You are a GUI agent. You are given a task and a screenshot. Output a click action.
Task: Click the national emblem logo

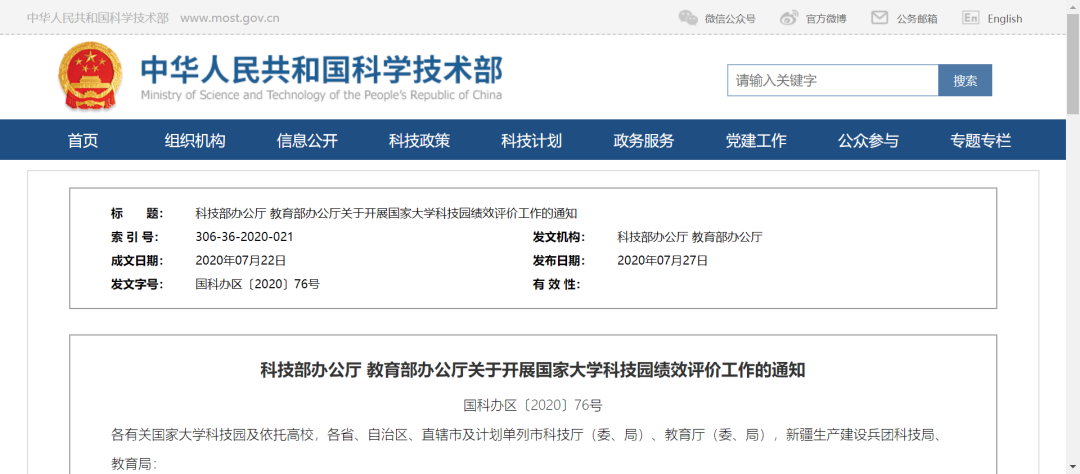click(x=90, y=75)
